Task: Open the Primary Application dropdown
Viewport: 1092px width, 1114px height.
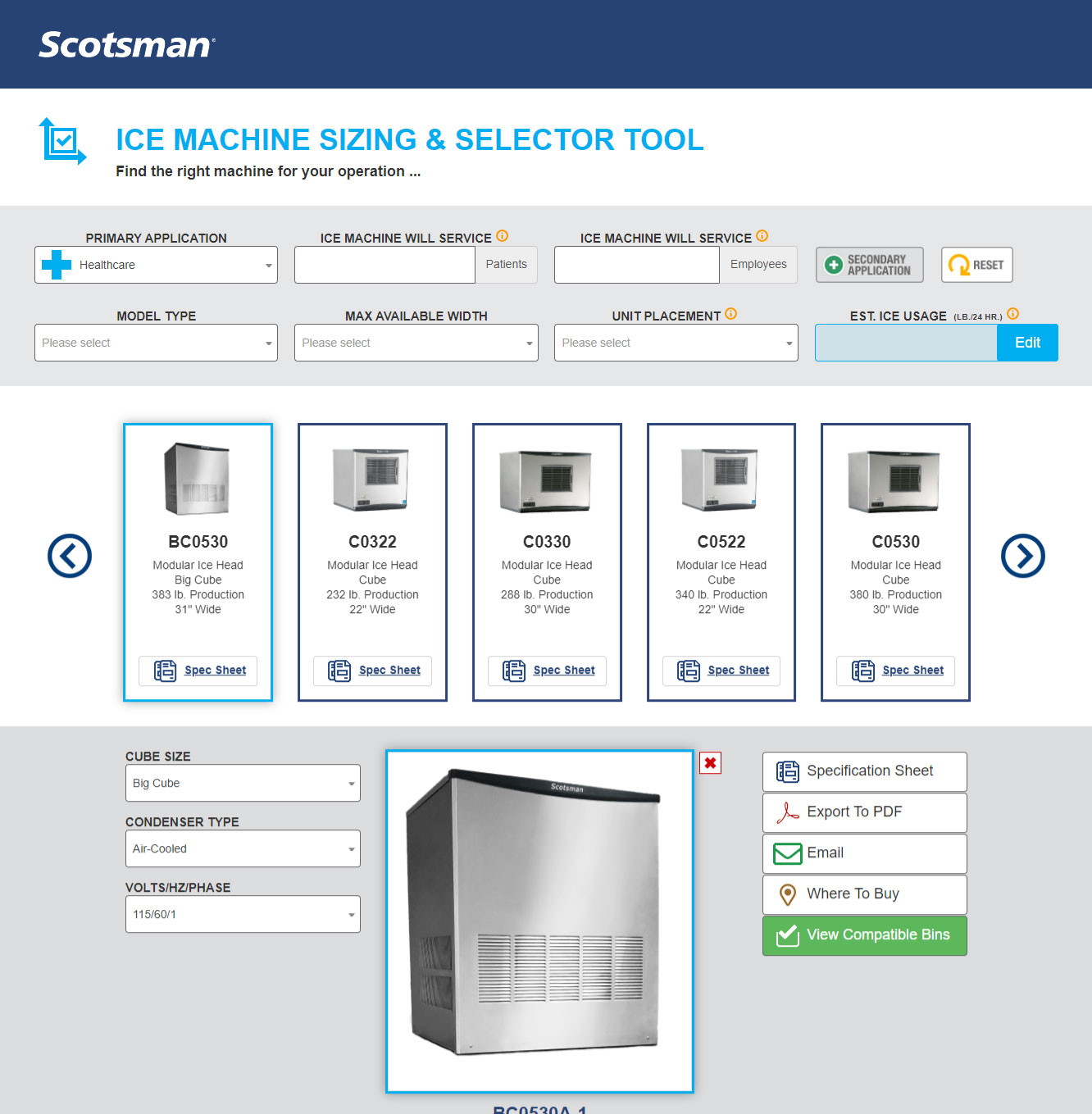Action: pos(156,265)
